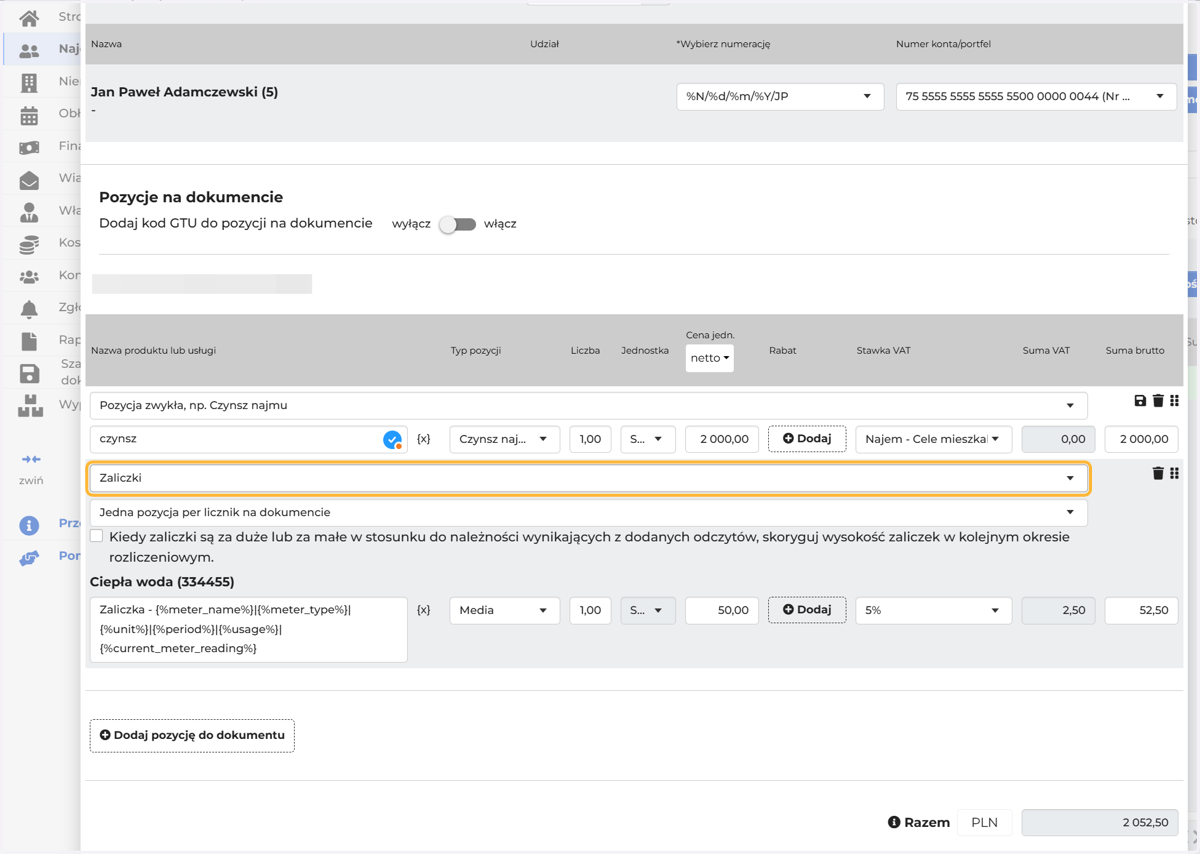Open the bank account number dropdown
The height and width of the screenshot is (854, 1200).
1036,96
